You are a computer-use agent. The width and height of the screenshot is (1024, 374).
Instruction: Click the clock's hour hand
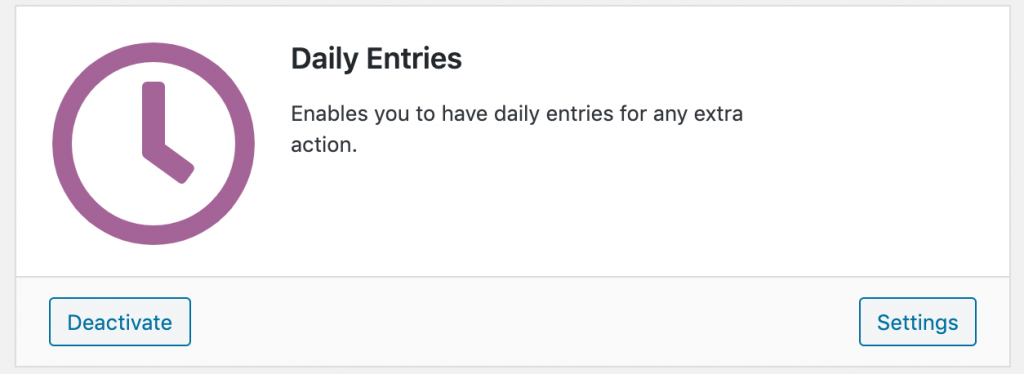click(x=171, y=162)
